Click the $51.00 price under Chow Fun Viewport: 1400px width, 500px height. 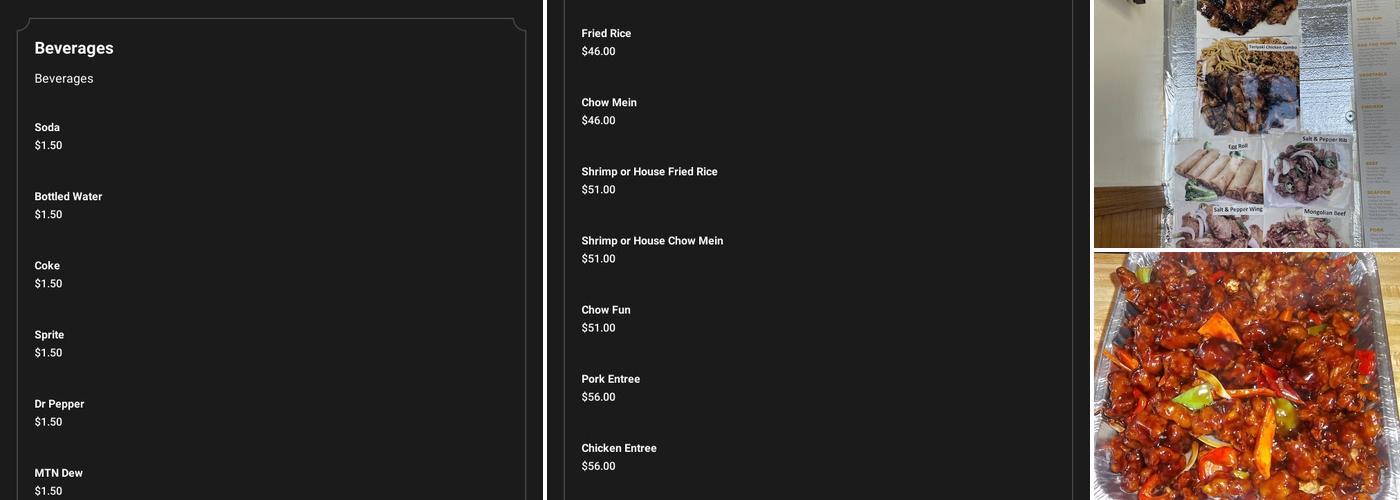pos(598,328)
